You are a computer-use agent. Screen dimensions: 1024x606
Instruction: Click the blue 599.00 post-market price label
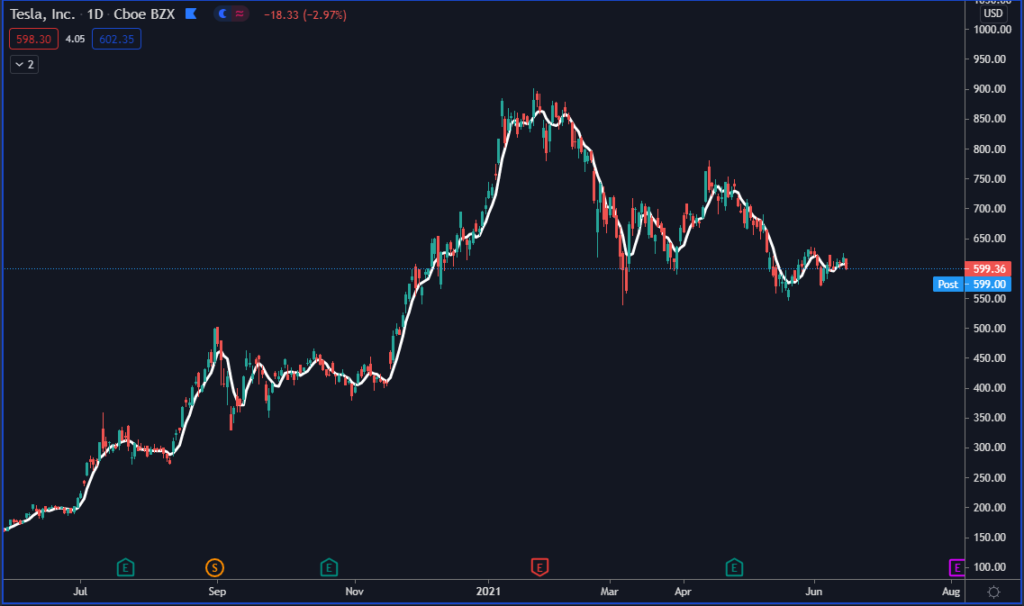[x=989, y=284]
